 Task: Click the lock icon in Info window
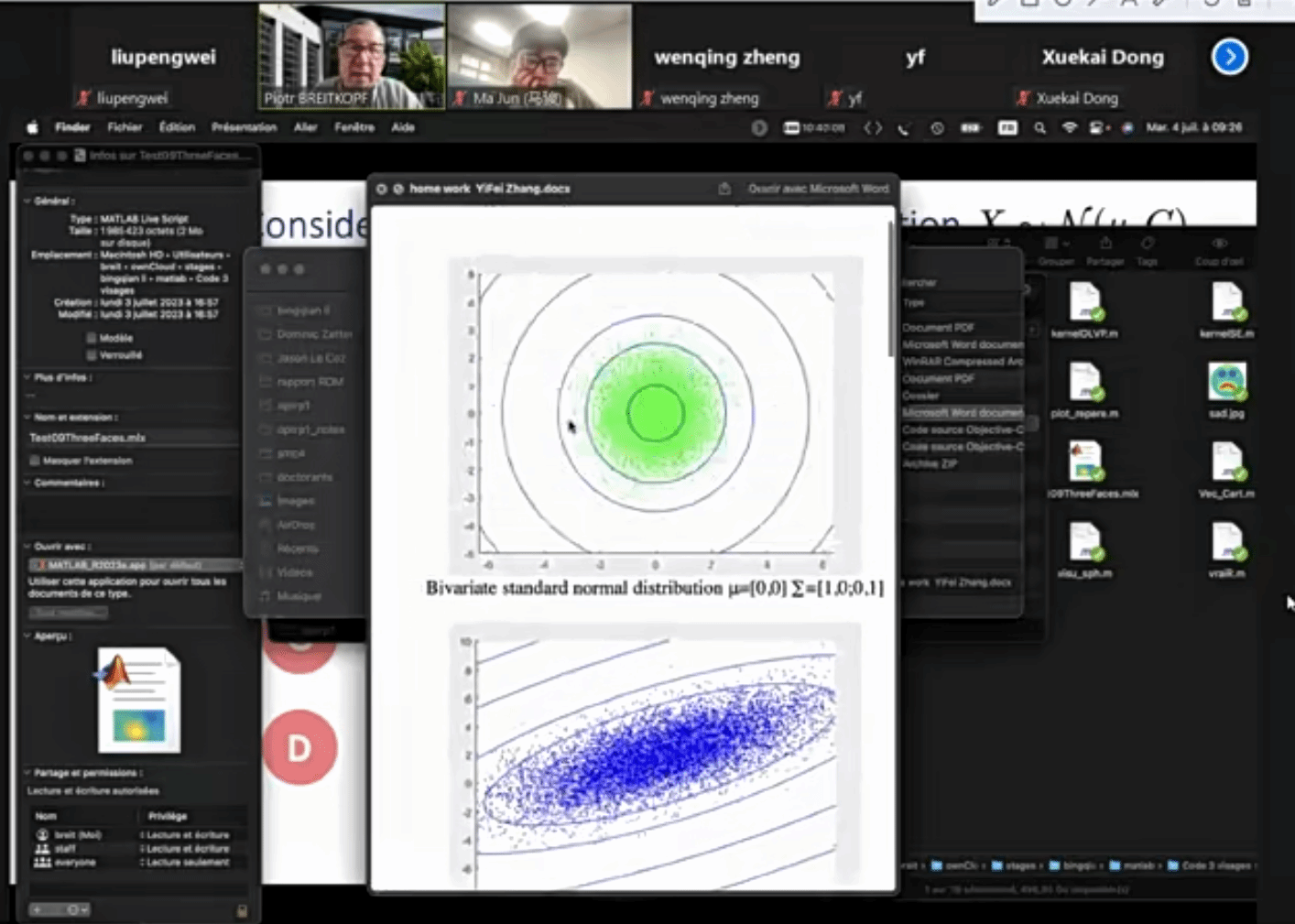[242, 910]
